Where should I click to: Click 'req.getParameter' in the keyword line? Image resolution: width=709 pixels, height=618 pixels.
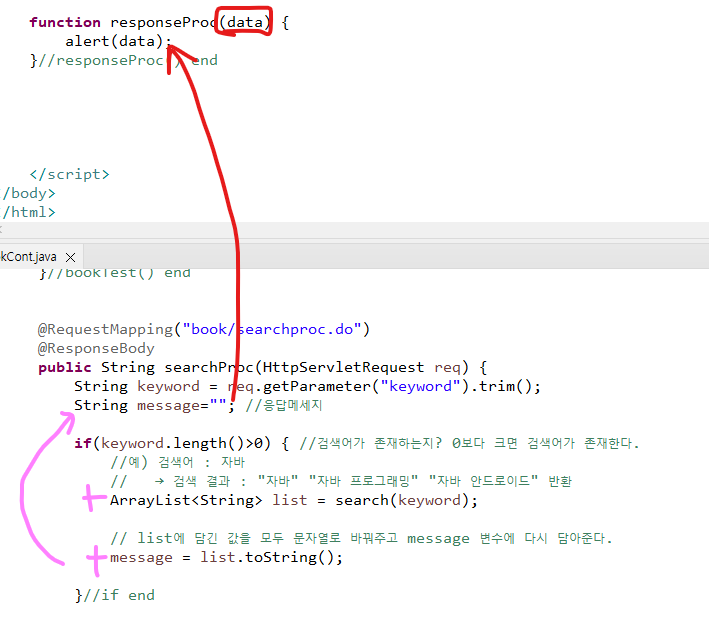point(299,386)
